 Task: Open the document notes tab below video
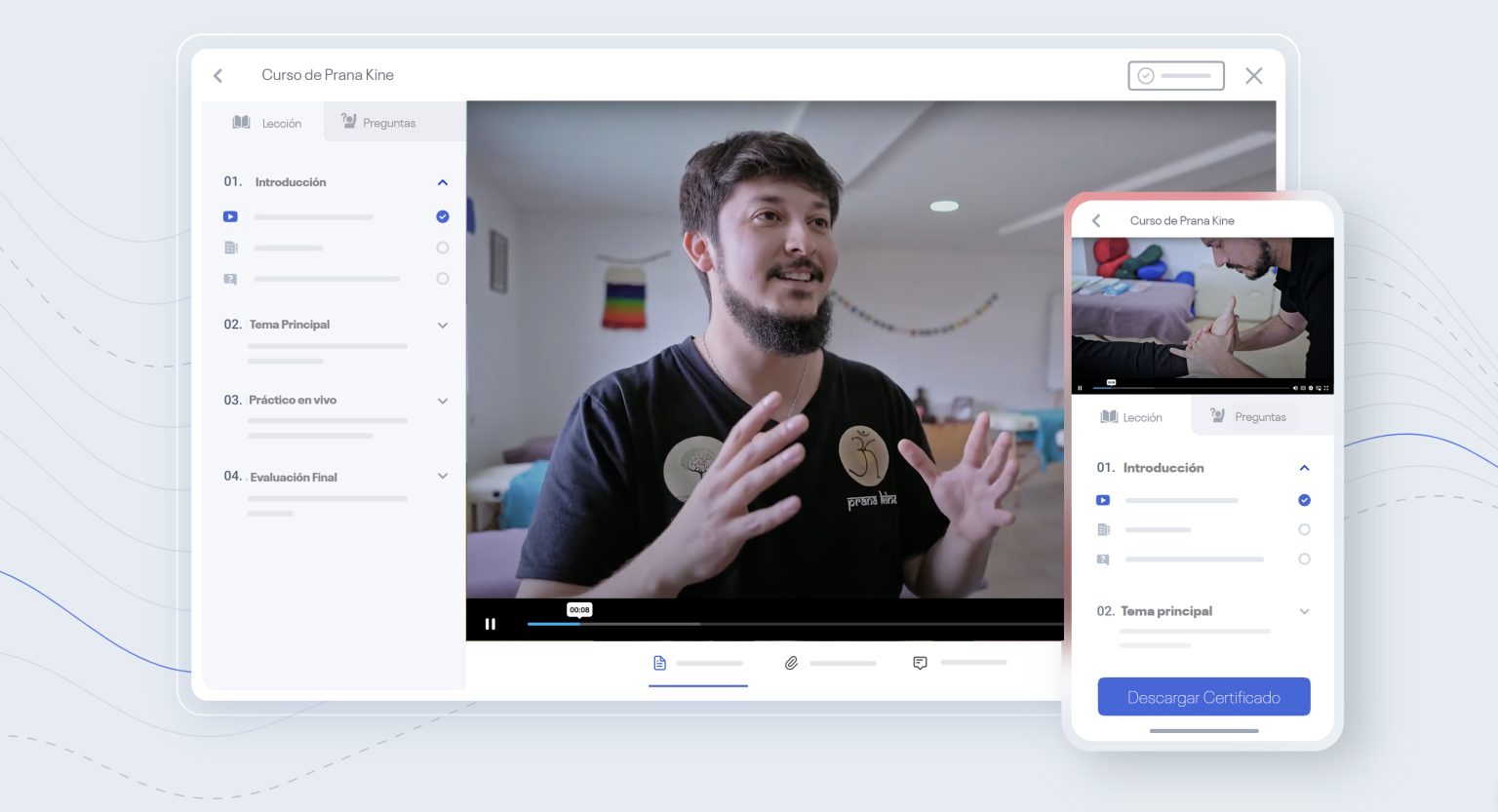coord(698,663)
